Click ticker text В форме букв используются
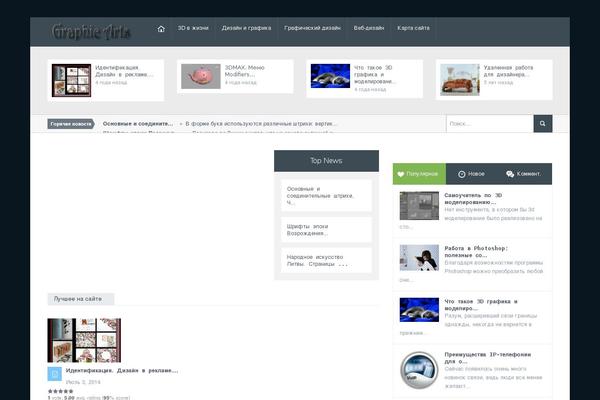This screenshot has width=600, height=400. tap(261, 124)
